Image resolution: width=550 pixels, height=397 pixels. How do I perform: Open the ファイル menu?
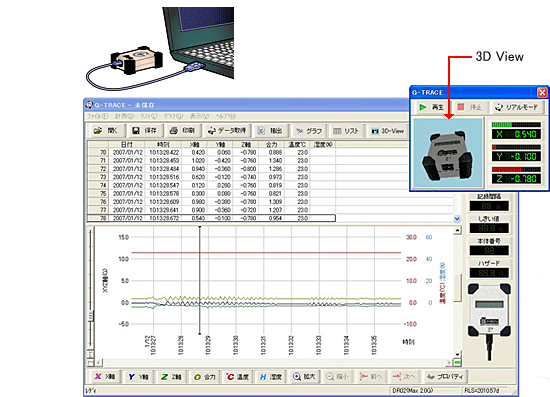point(97,116)
